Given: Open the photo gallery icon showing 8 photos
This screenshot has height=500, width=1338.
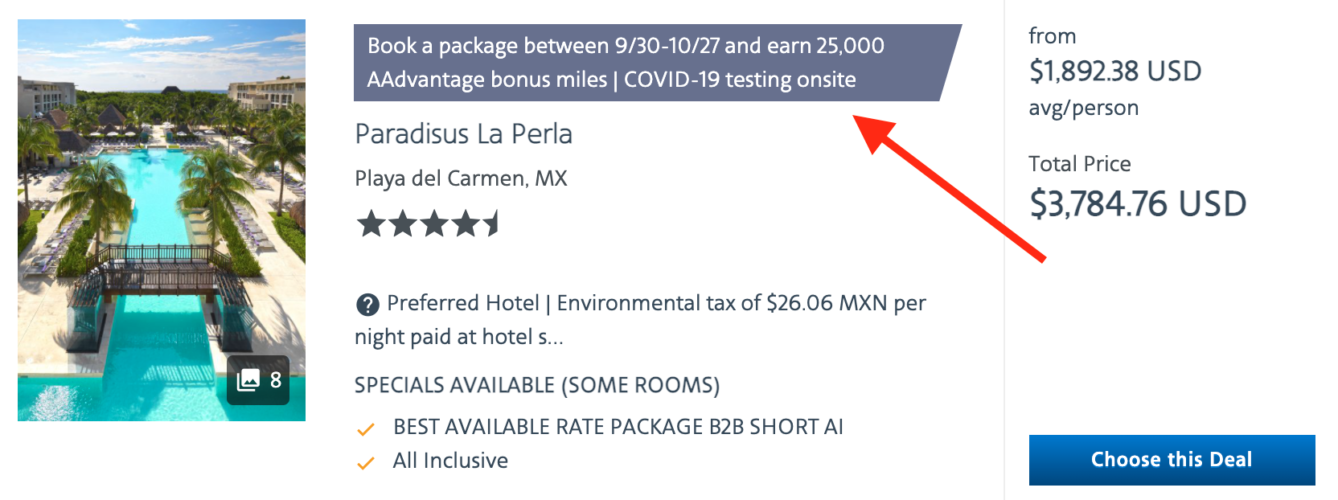Looking at the screenshot, I should coord(258,380).
